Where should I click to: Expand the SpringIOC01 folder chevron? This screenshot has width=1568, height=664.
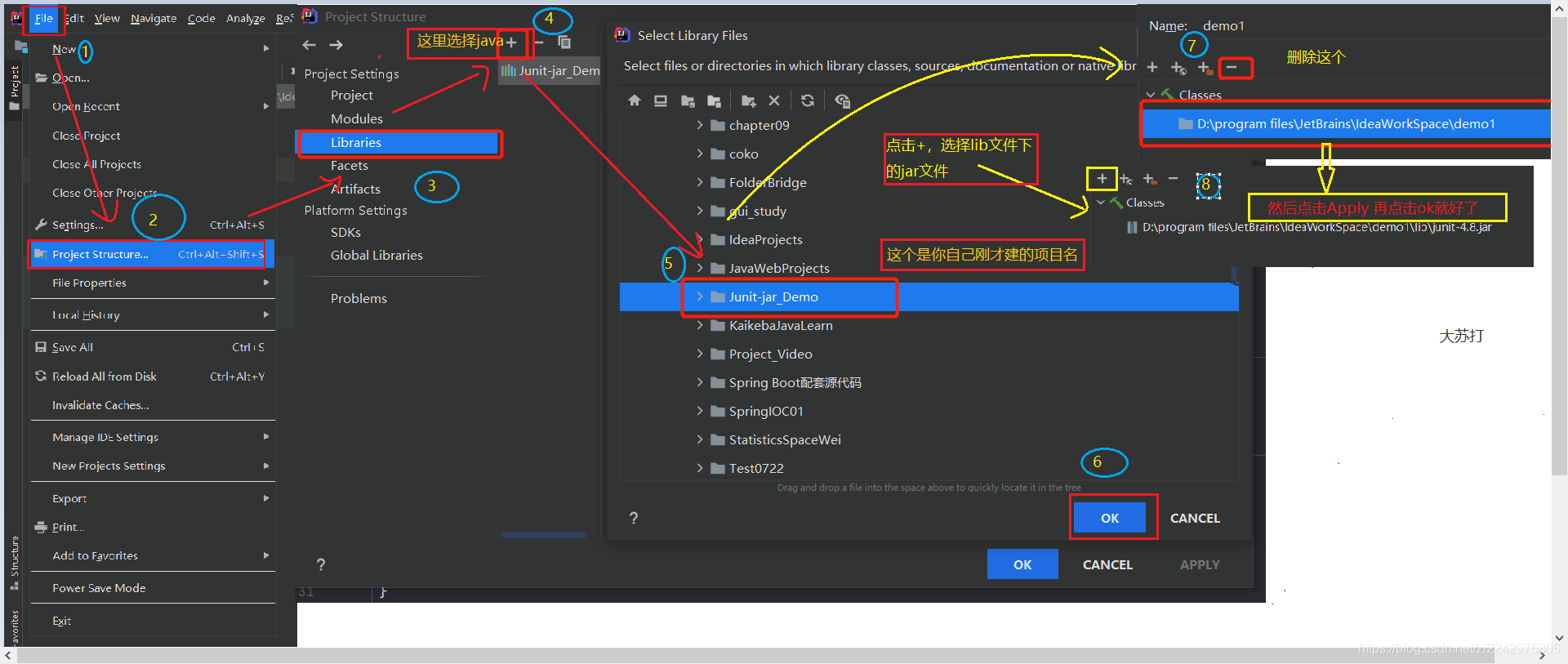700,411
